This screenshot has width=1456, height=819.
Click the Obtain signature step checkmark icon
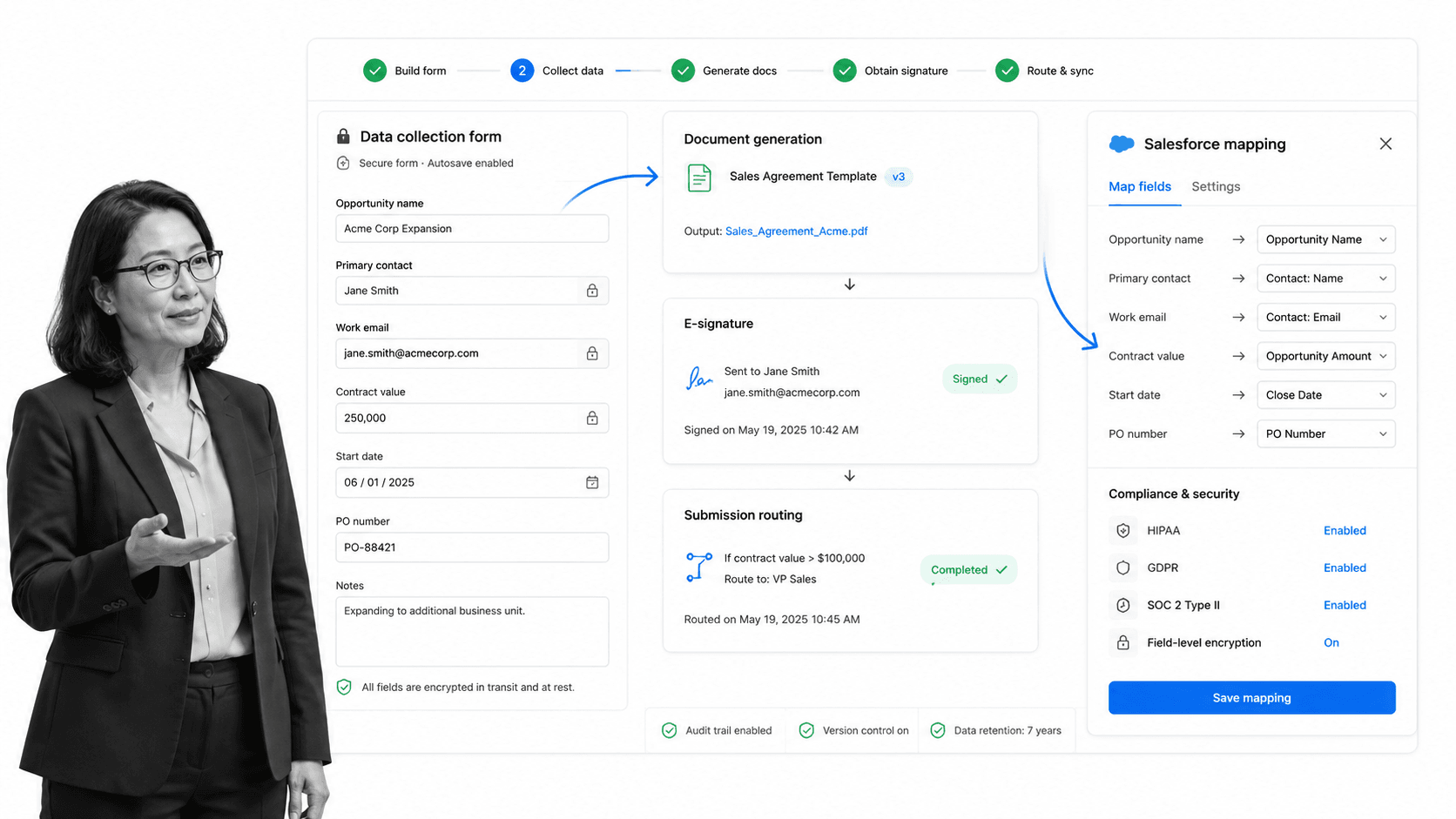click(x=845, y=70)
